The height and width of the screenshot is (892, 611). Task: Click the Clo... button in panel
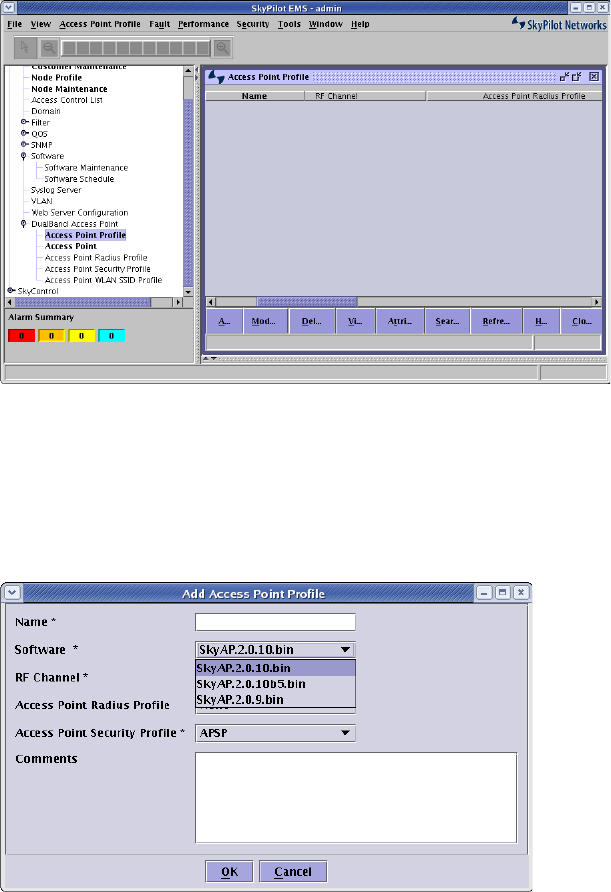581,321
